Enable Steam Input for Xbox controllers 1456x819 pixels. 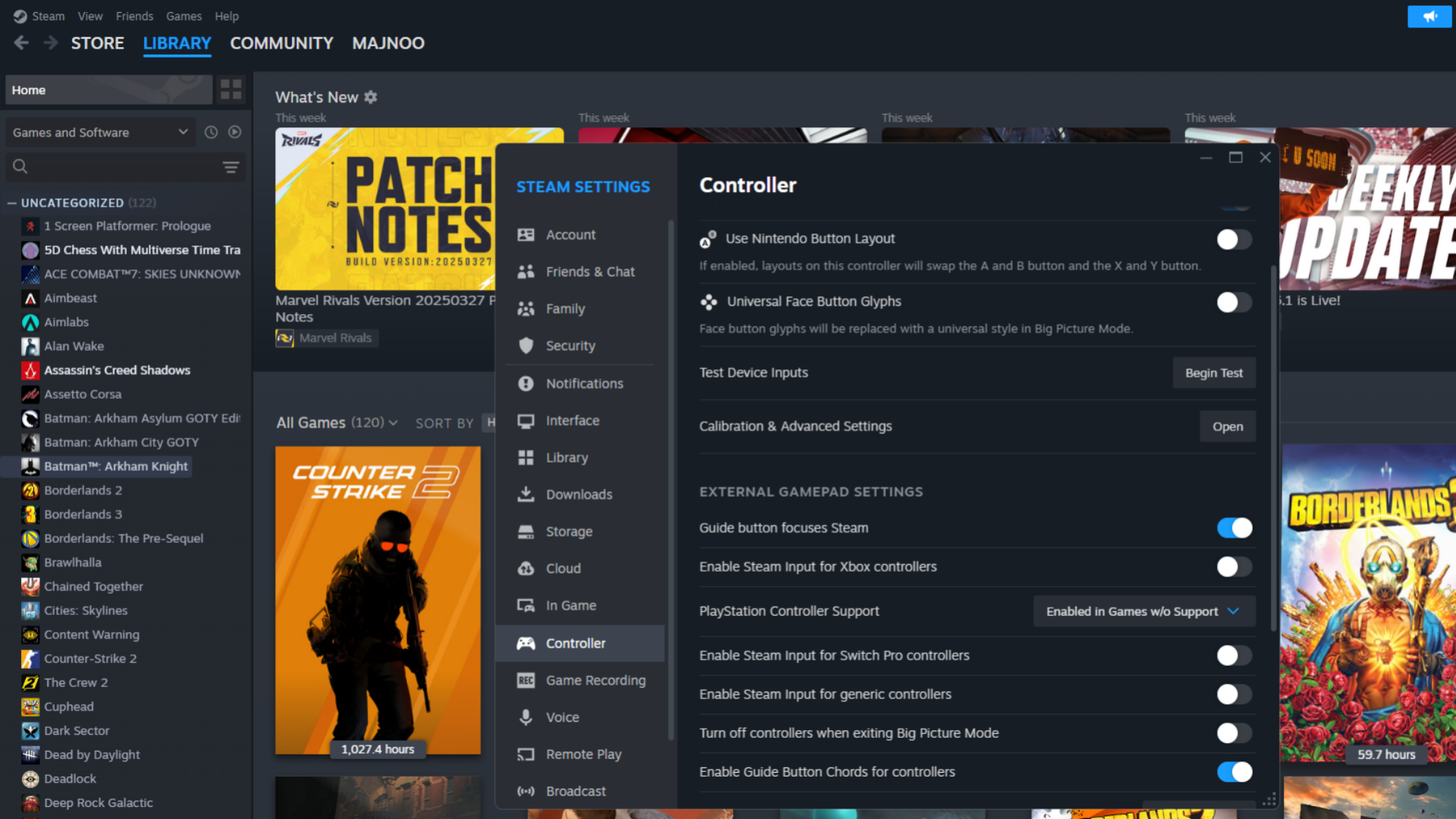[1234, 567]
